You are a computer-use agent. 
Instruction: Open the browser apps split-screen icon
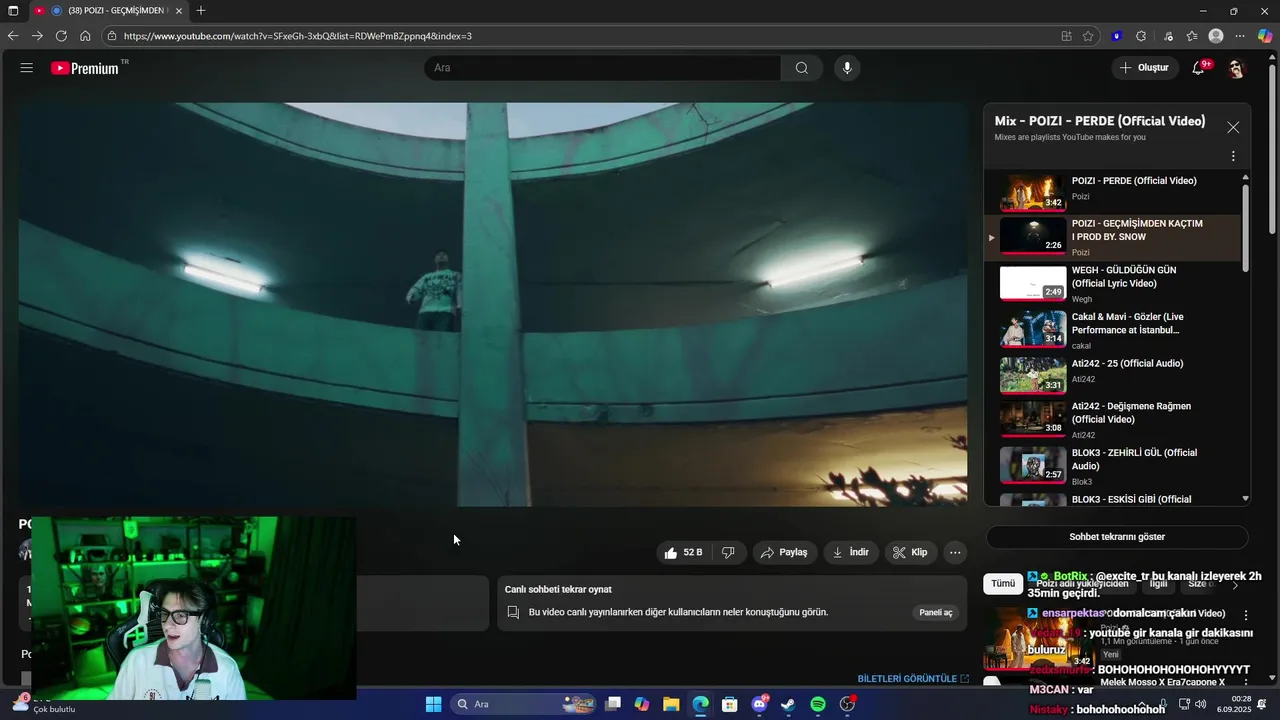tap(1066, 36)
